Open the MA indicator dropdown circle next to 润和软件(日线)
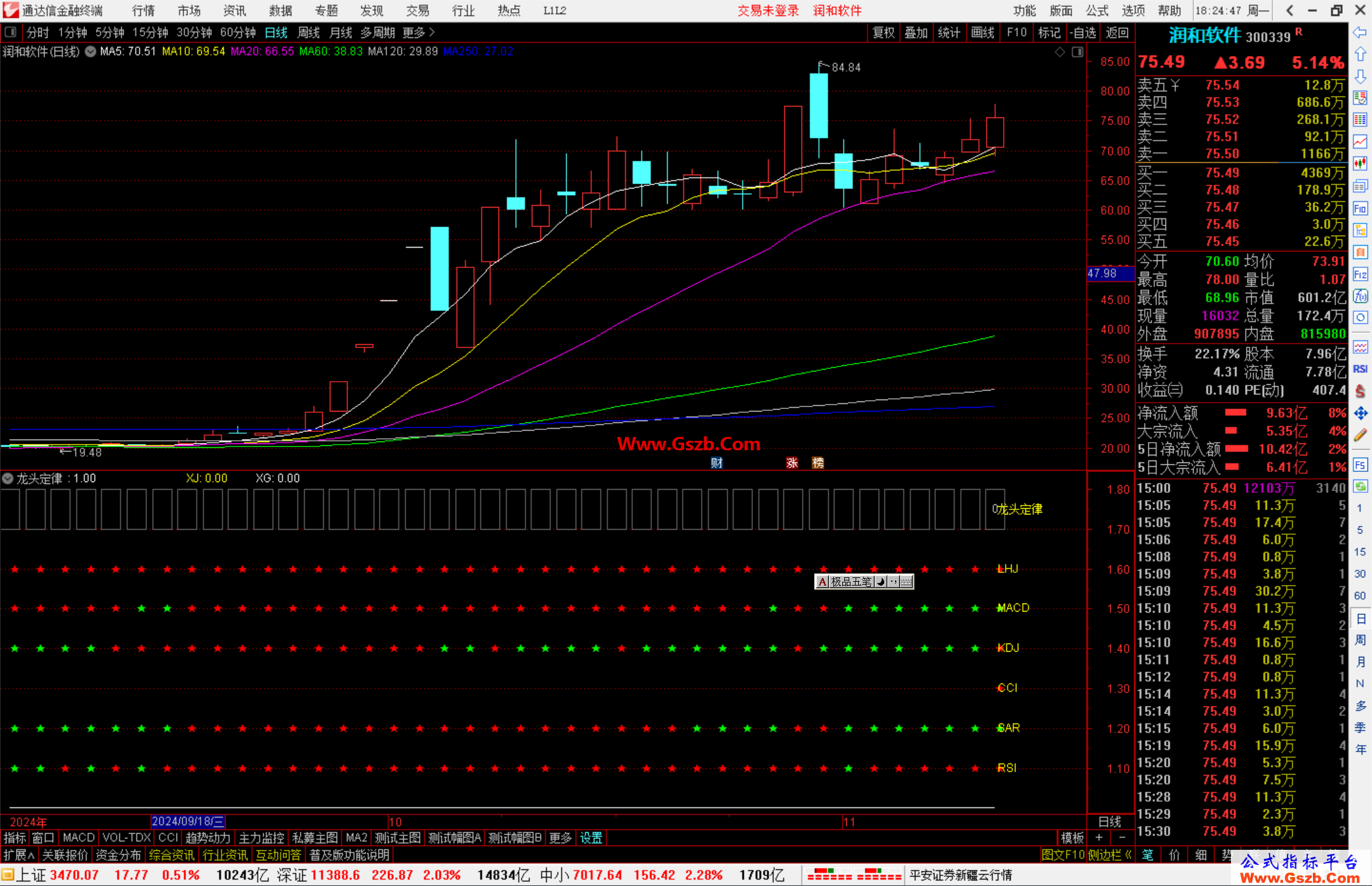This screenshot has height=886, width=1372. (91, 51)
